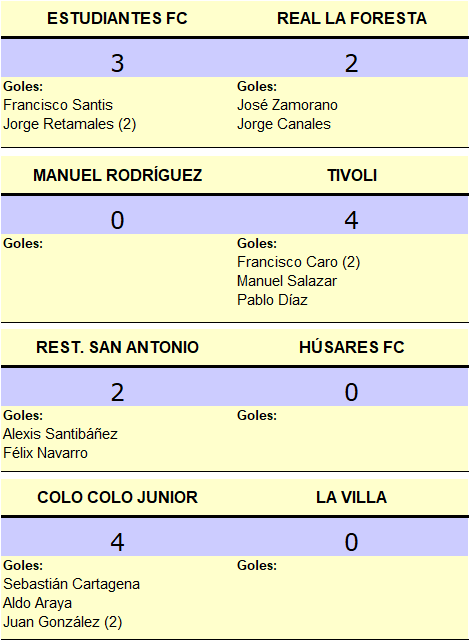The height and width of the screenshot is (640, 469).
Task: Click Alexis Santibáñez scorer entry
Action: point(60,434)
